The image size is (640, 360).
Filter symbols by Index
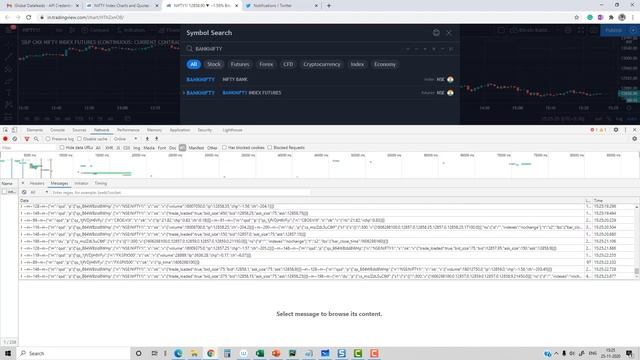pyautogui.click(x=357, y=64)
